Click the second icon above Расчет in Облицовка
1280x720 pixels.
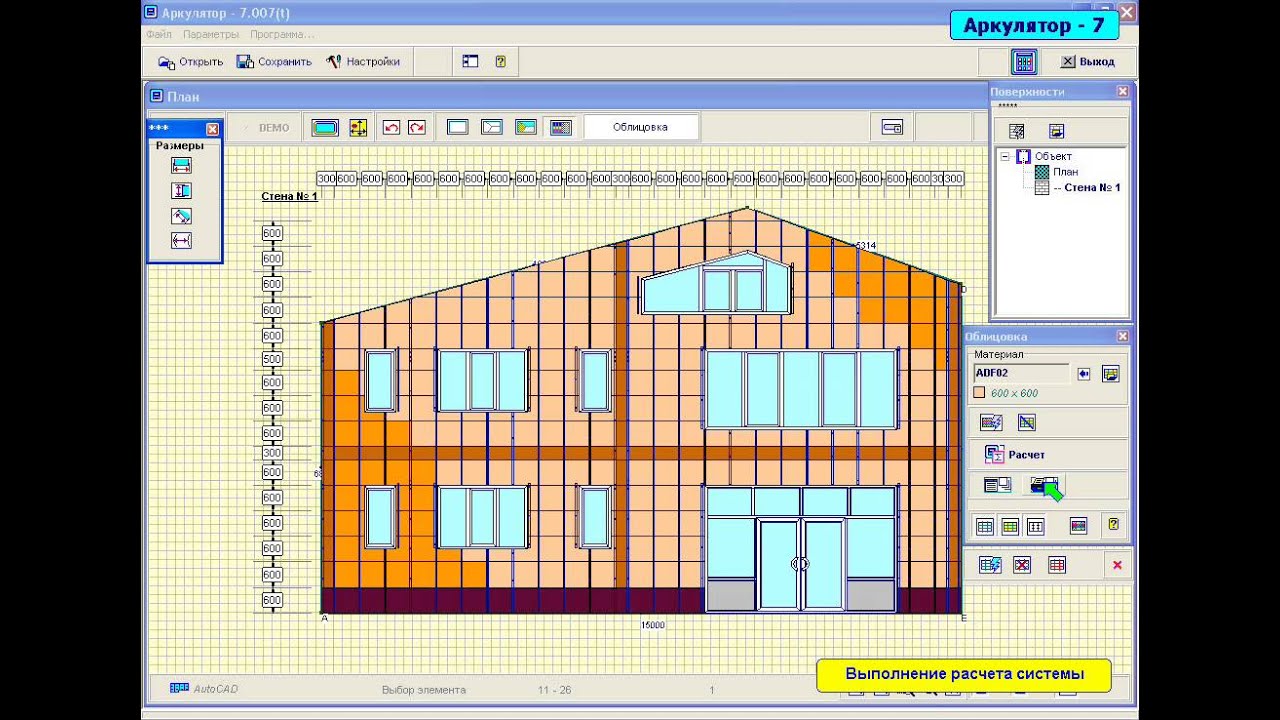tap(1026, 422)
